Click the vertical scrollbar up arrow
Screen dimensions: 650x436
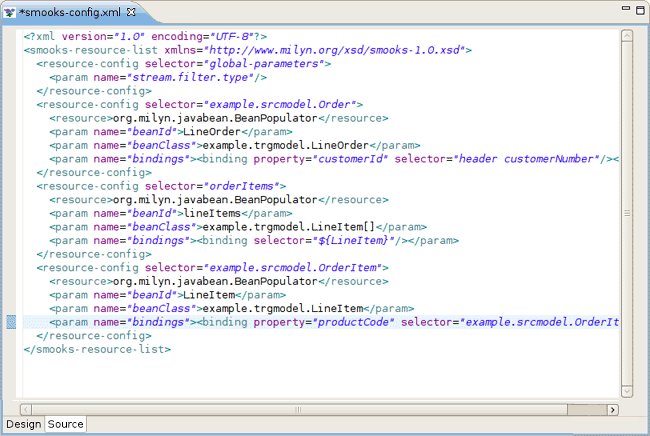627,36
